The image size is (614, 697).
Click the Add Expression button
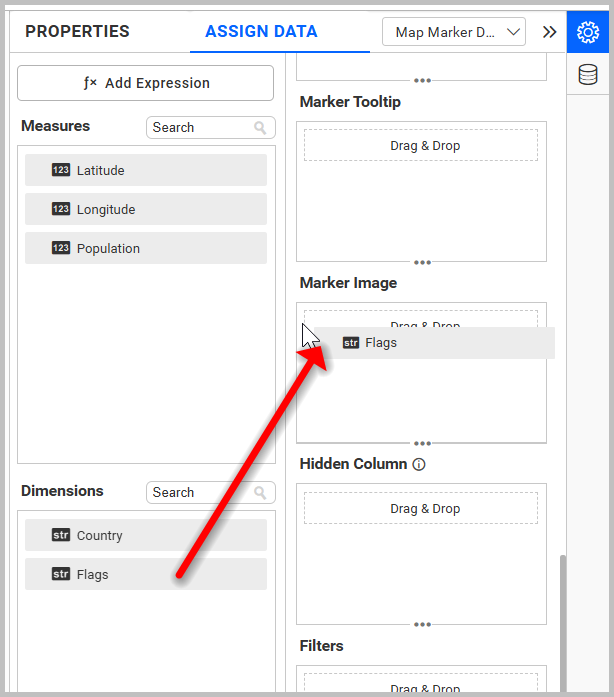tap(146, 83)
